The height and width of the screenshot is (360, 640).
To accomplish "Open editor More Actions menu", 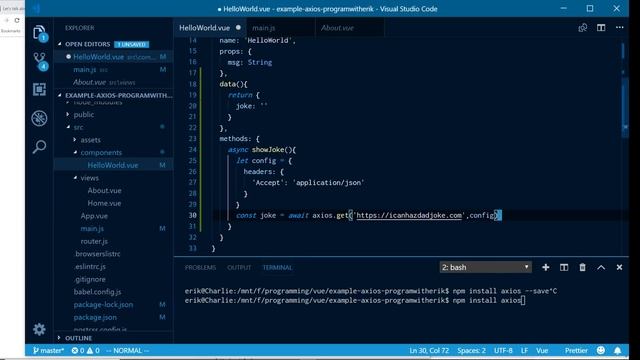I will point(620,28).
